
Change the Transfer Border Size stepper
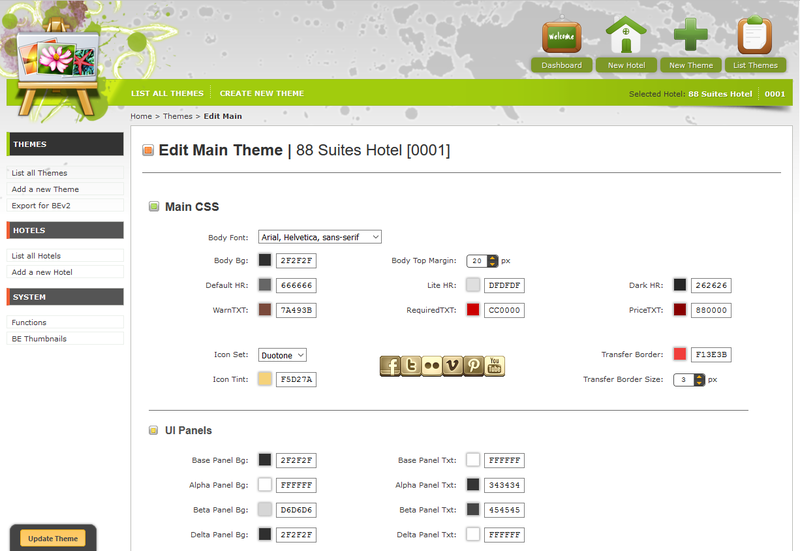pyautogui.click(x=699, y=380)
